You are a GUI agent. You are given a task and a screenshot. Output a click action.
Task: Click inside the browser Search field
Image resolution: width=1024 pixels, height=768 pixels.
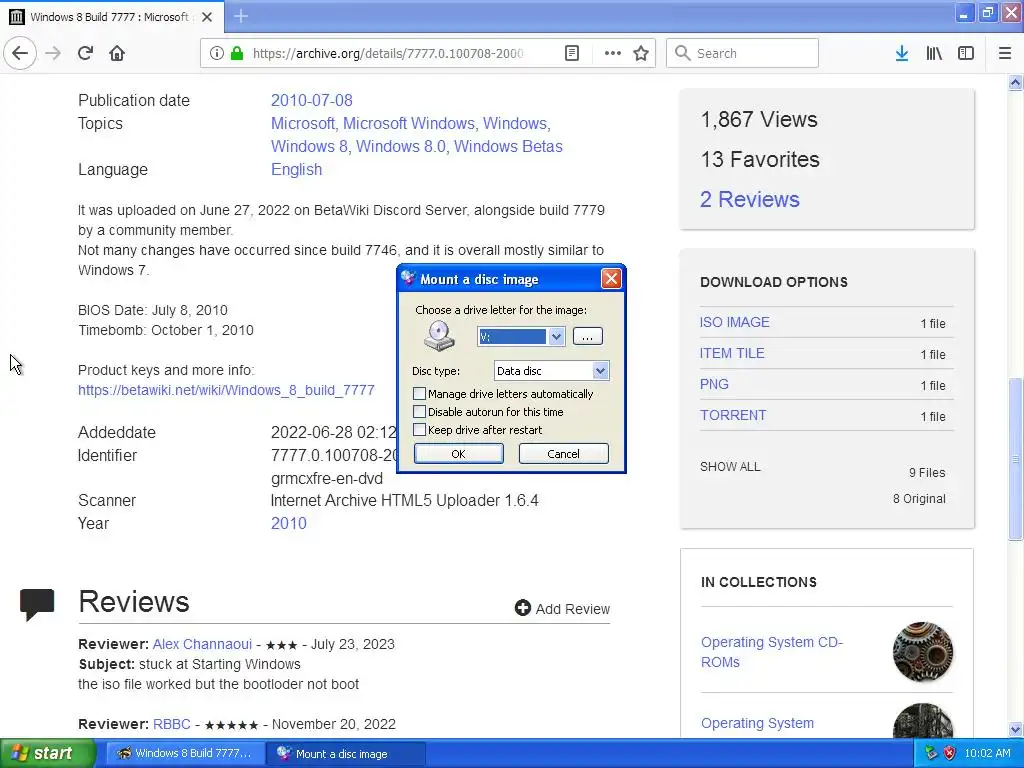pos(742,53)
